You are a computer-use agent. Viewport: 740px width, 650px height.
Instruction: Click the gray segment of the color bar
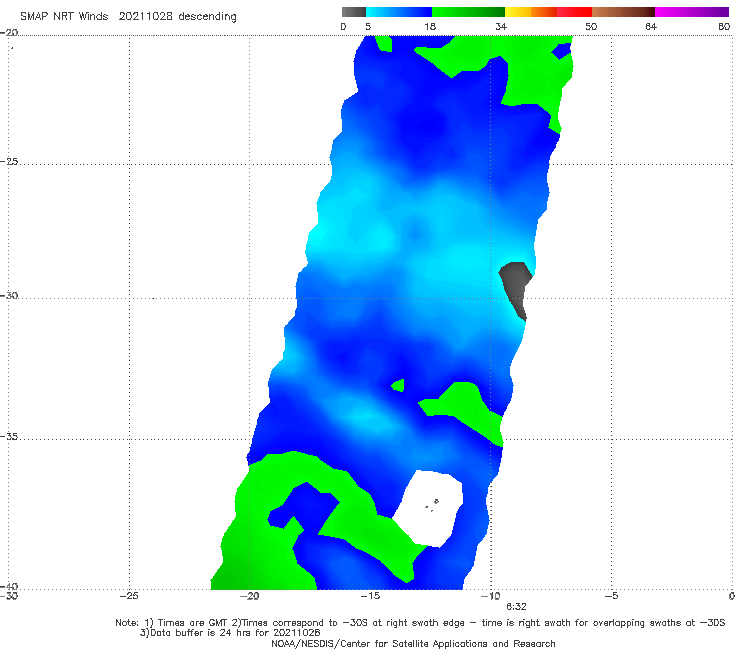coord(354,12)
